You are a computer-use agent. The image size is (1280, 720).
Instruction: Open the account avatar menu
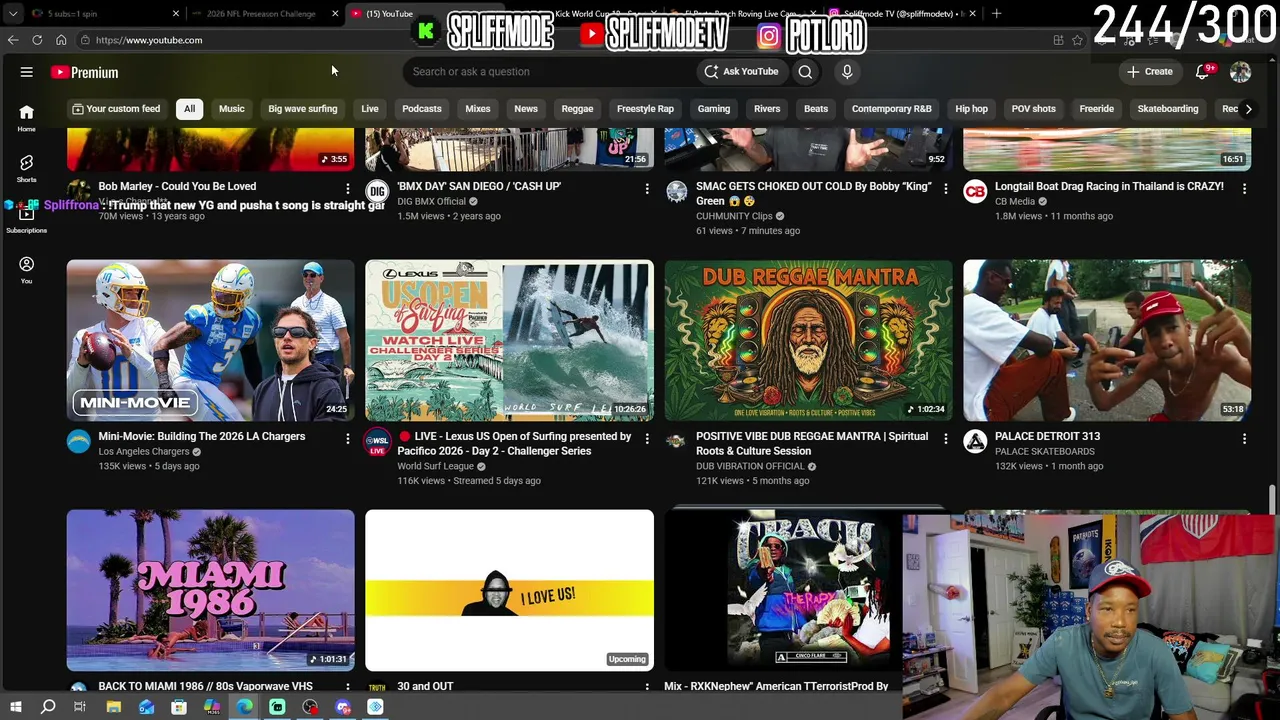1240,72
